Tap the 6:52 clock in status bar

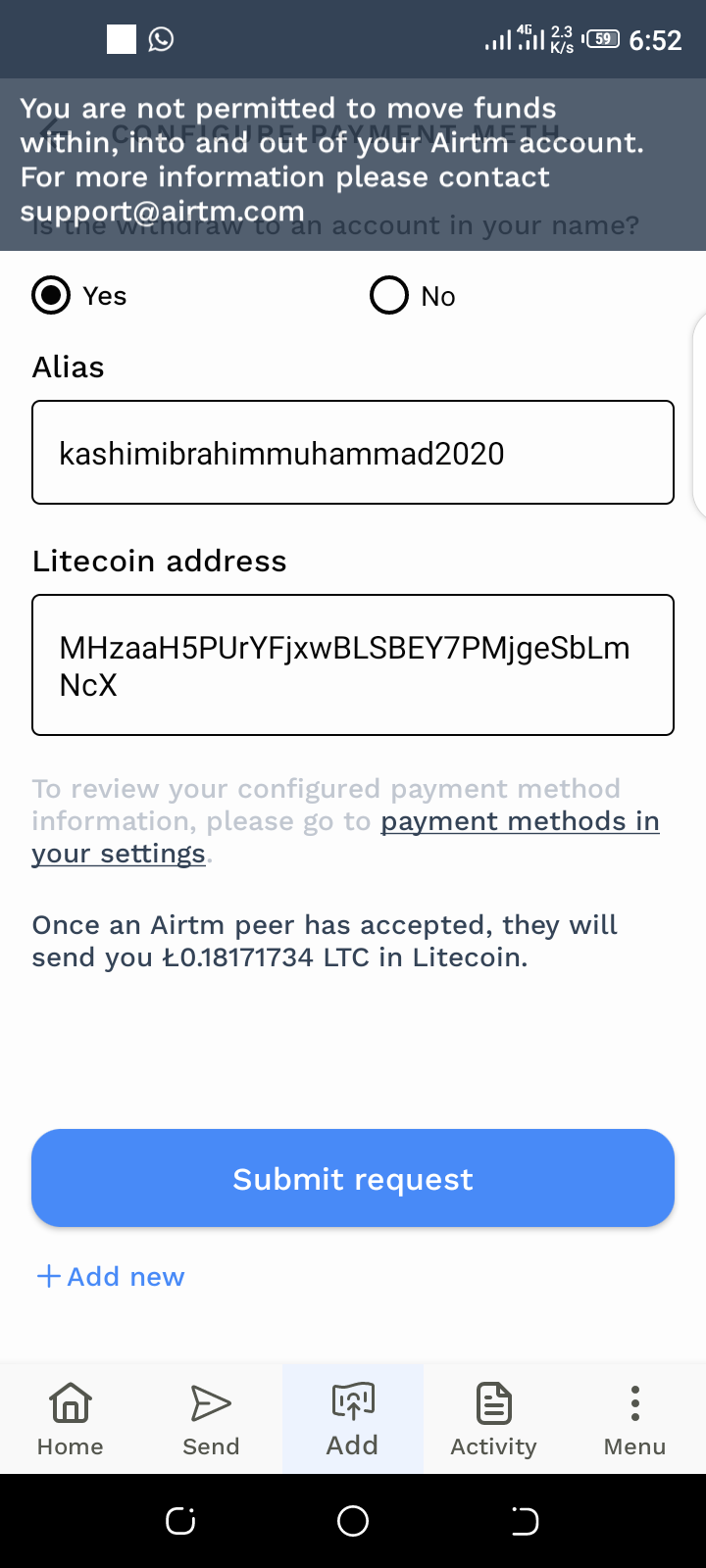(655, 40)
